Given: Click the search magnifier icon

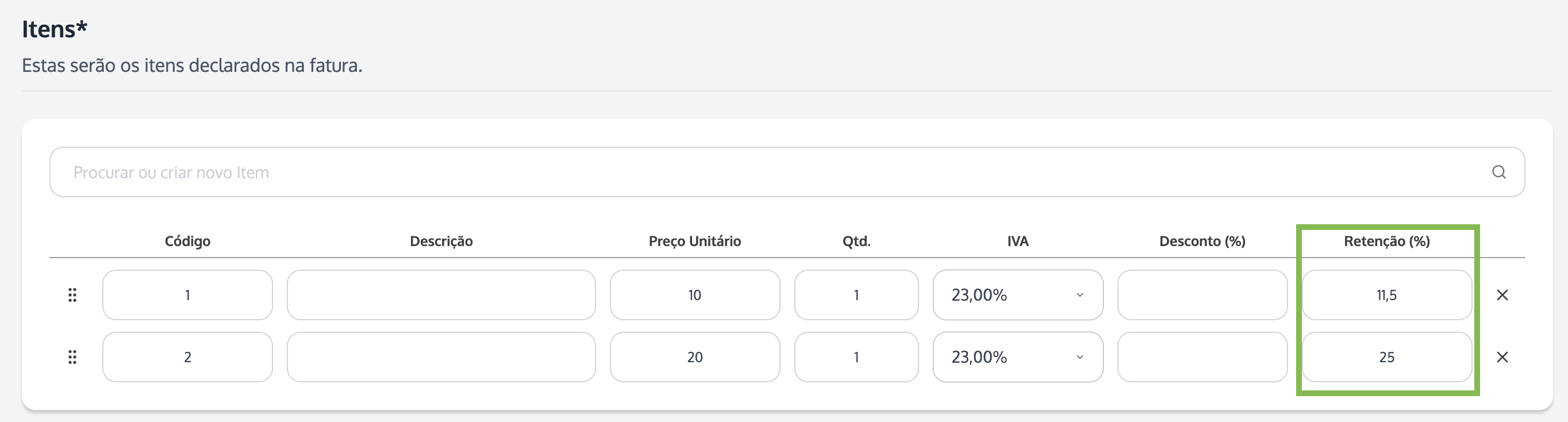Looking at the screenshot, I should click(1498, 172).
